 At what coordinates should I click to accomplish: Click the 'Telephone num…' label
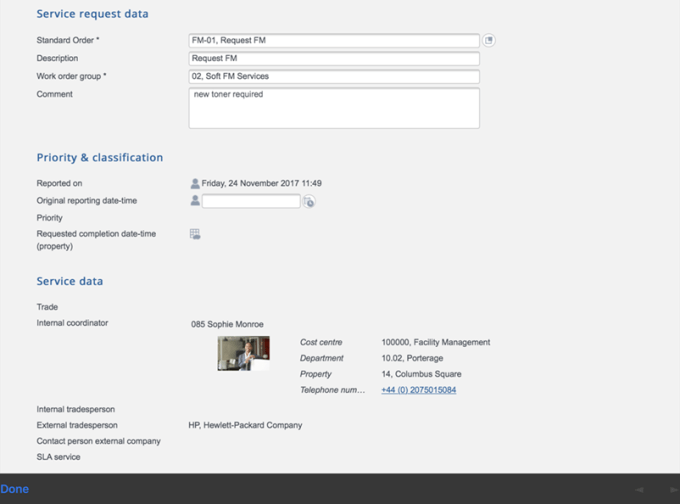coord(332,390)
